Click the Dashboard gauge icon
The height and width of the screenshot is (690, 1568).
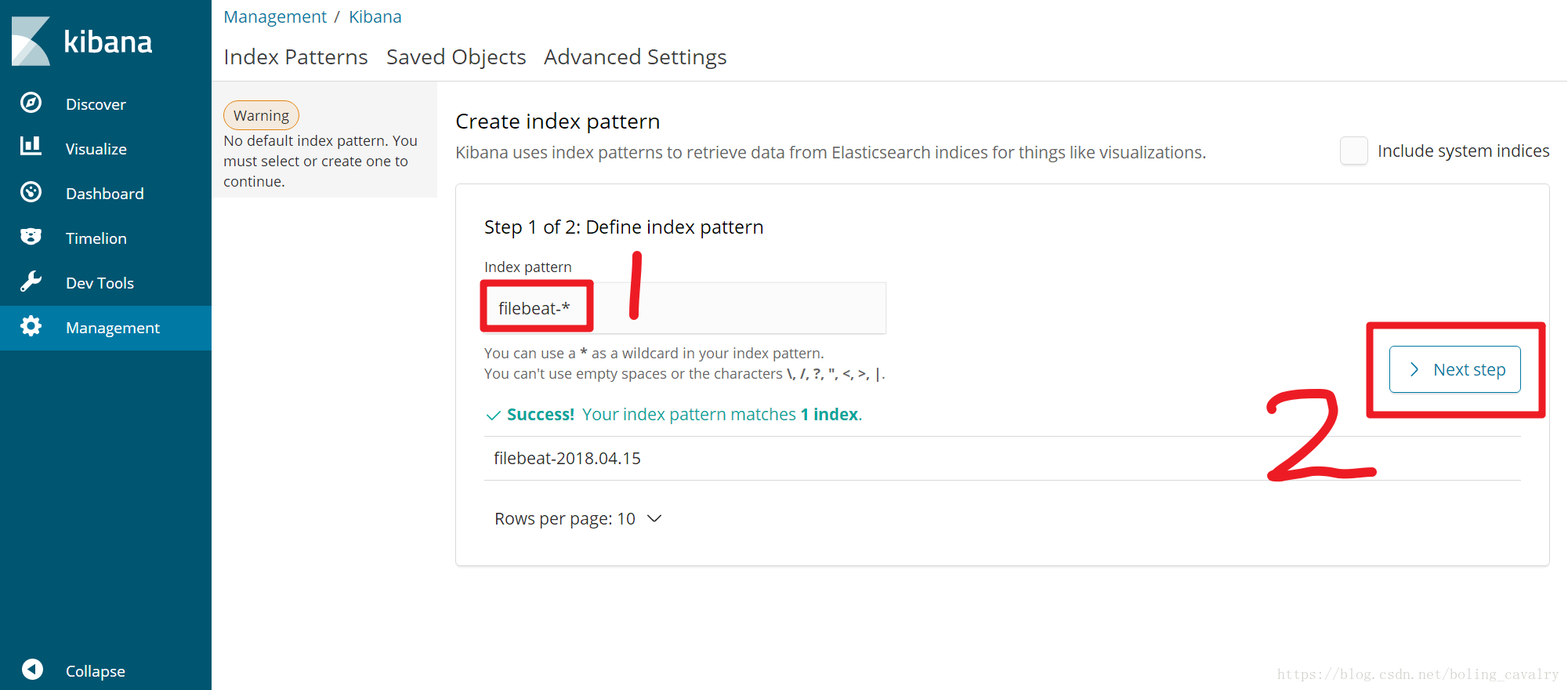(x=31, y=192)
